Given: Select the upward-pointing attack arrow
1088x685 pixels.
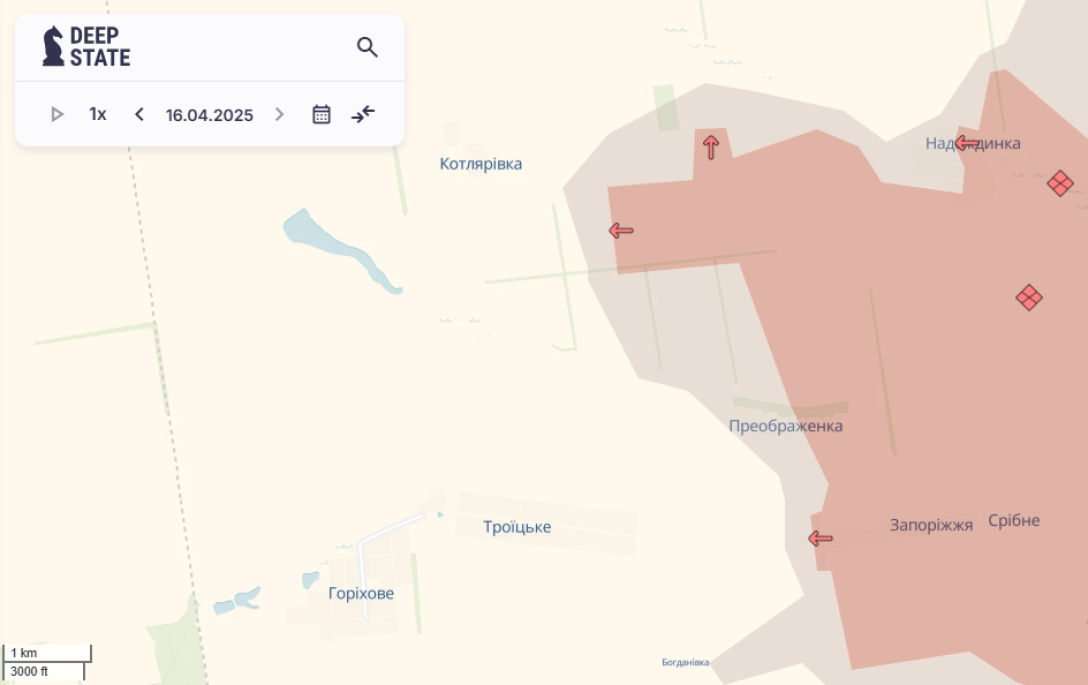Looking at the screenshot, I should [x=711, y=147].
